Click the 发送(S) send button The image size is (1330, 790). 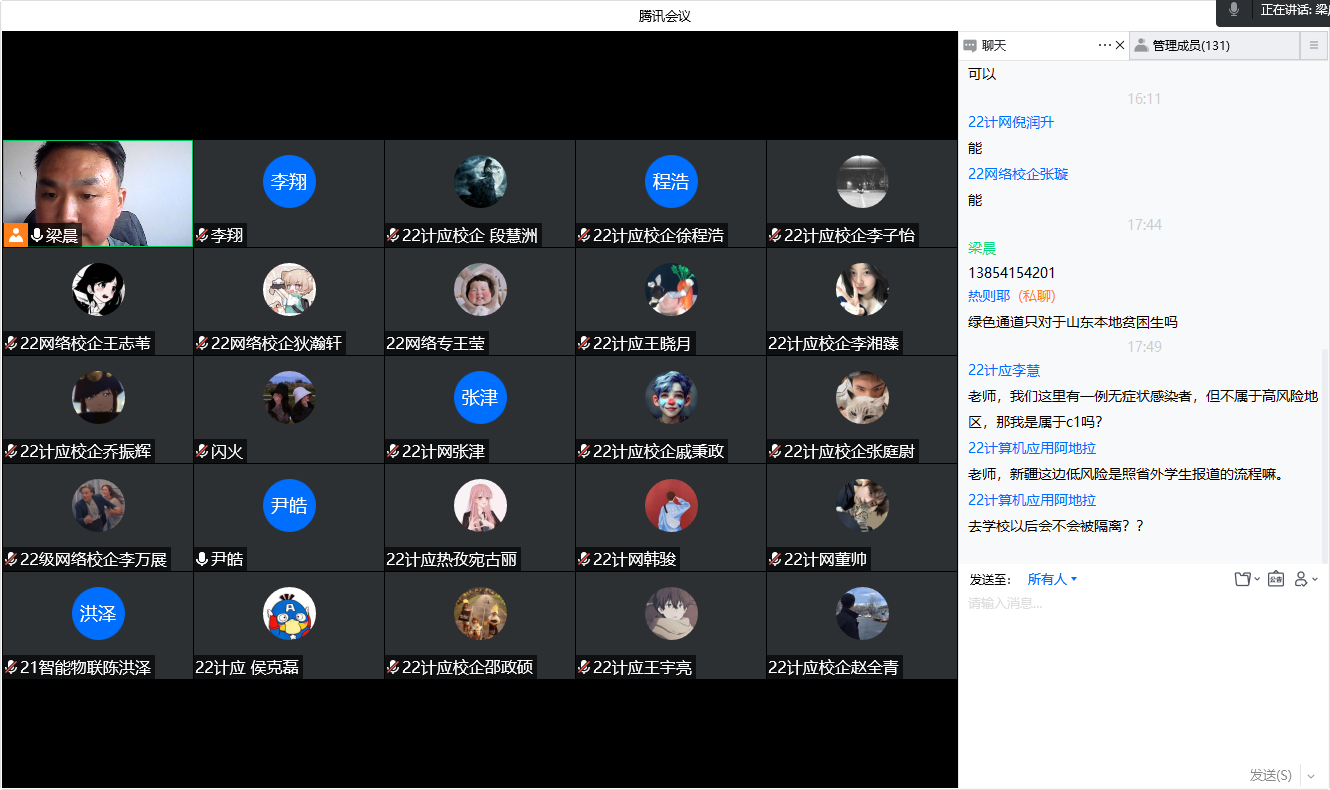1270,775
